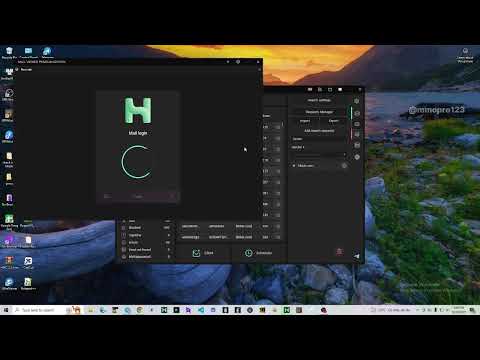Click the Check button with mail icon

coord(203,253)
